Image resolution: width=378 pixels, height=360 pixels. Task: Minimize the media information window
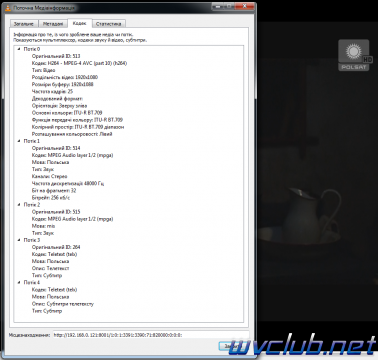218,6
